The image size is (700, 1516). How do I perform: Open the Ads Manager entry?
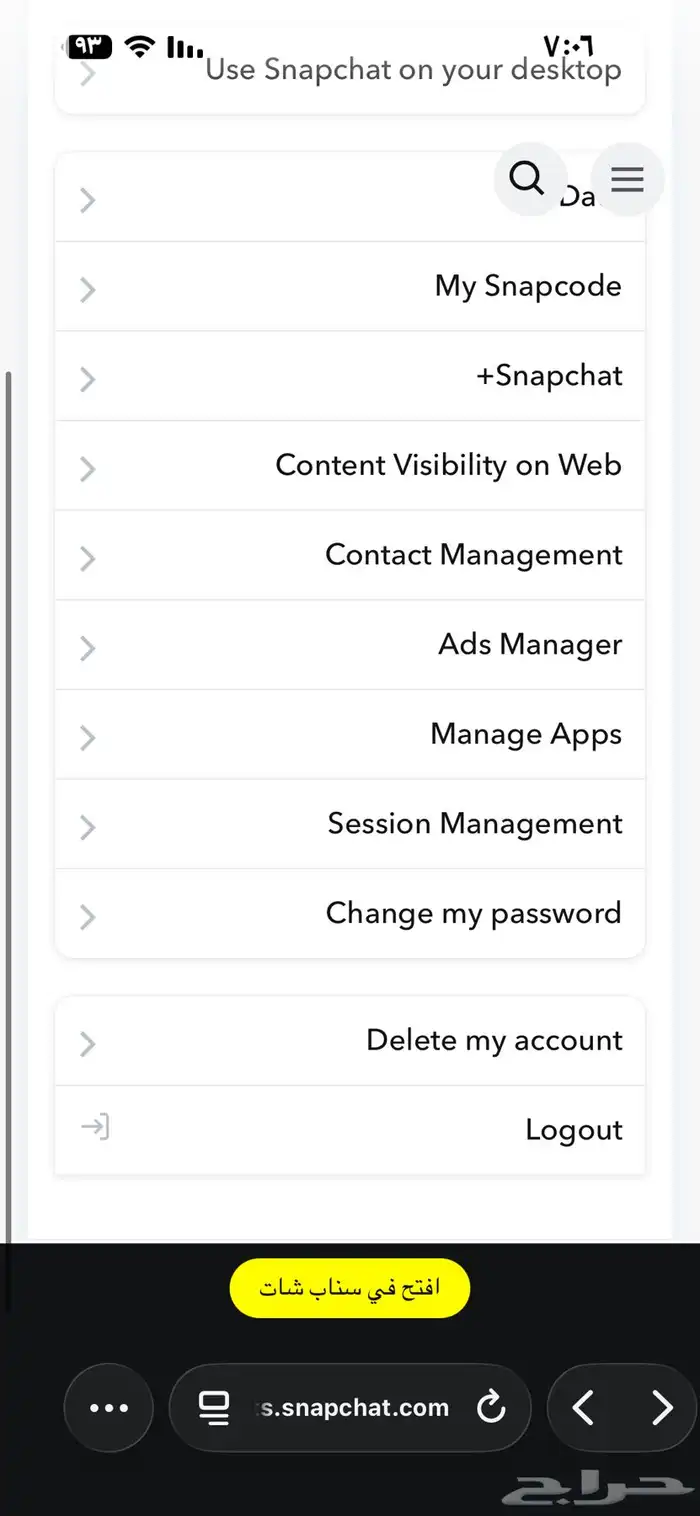[530, 644]
